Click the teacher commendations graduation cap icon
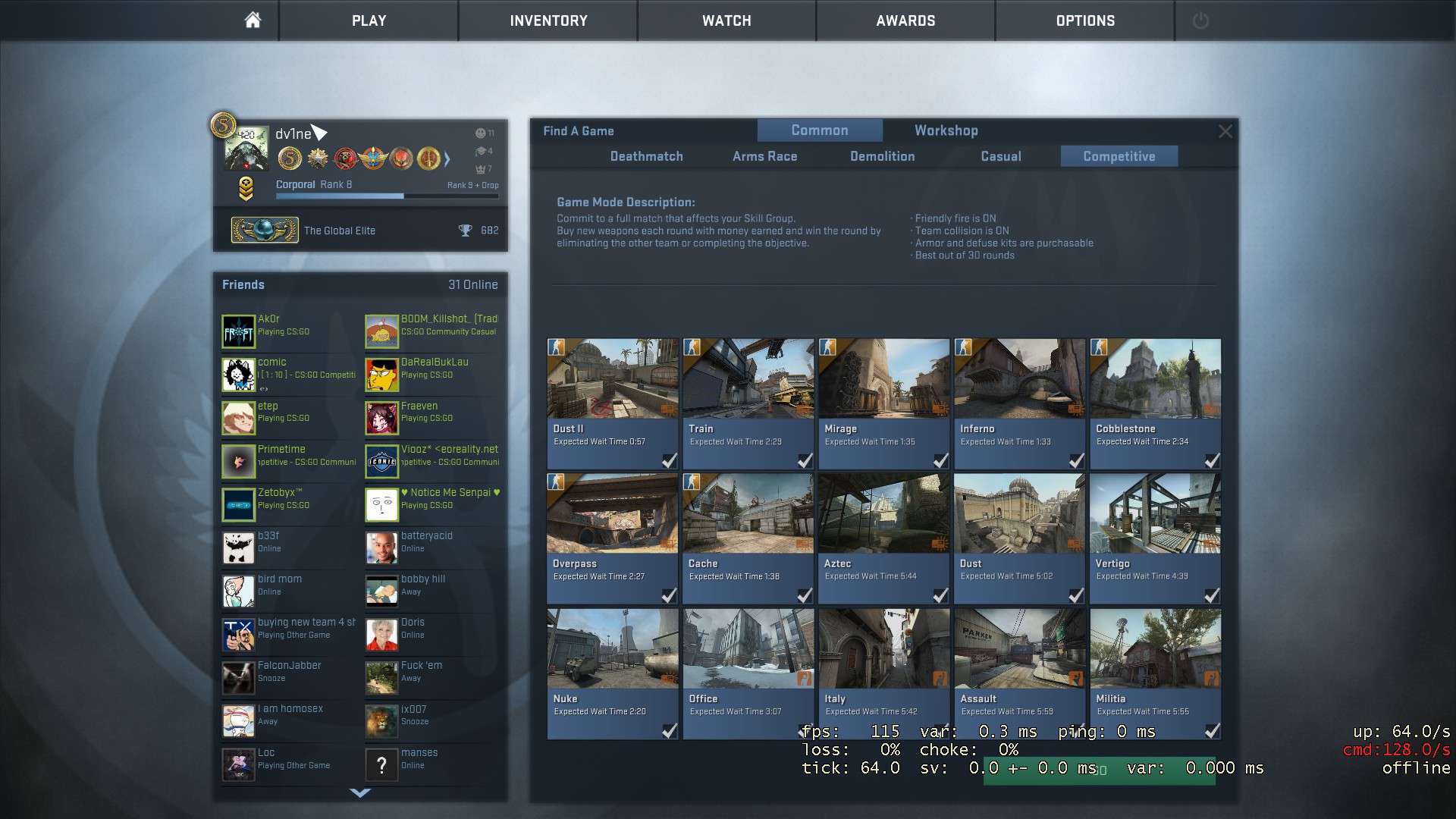 click(481, 151)
